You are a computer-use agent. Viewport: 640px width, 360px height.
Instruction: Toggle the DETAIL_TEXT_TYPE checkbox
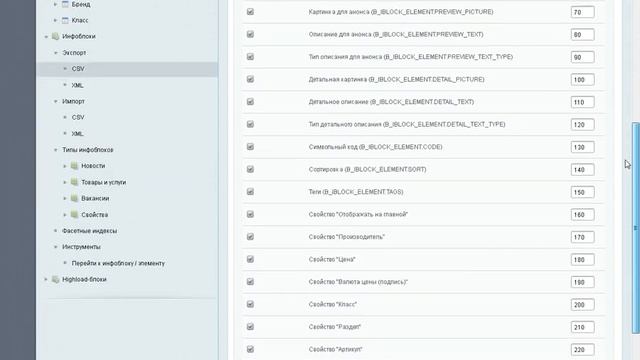tap(250, 124)
